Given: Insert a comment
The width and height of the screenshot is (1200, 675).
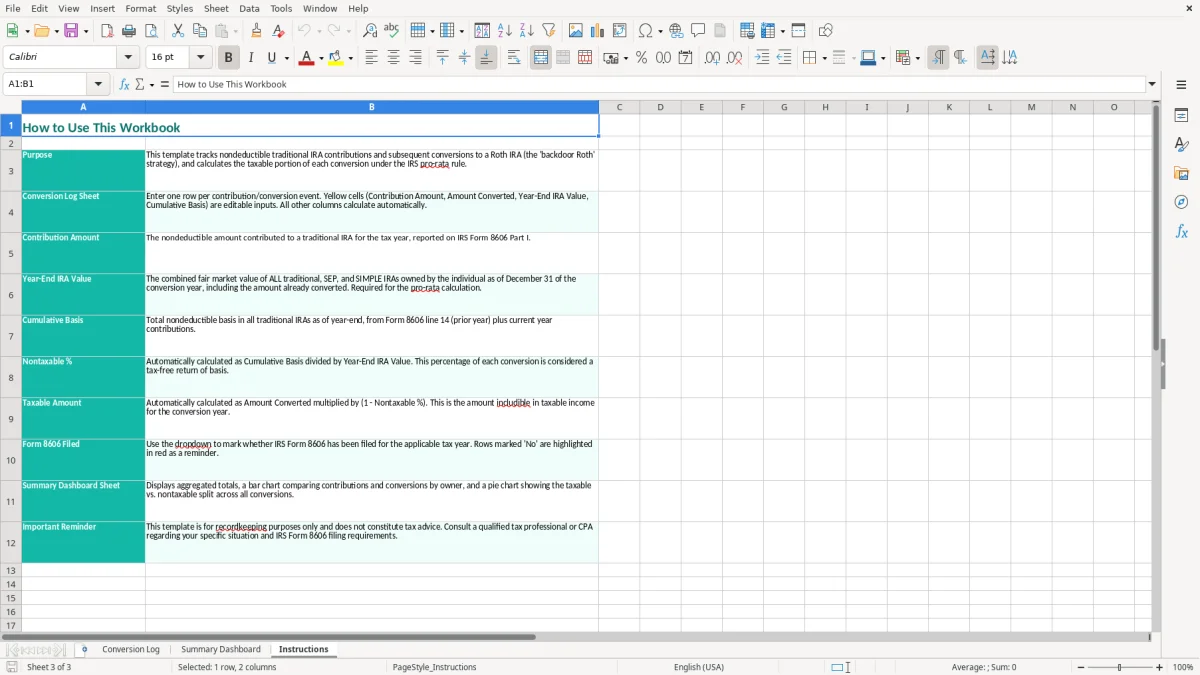Looking at the screenshot, I should [x=698, y=31].
